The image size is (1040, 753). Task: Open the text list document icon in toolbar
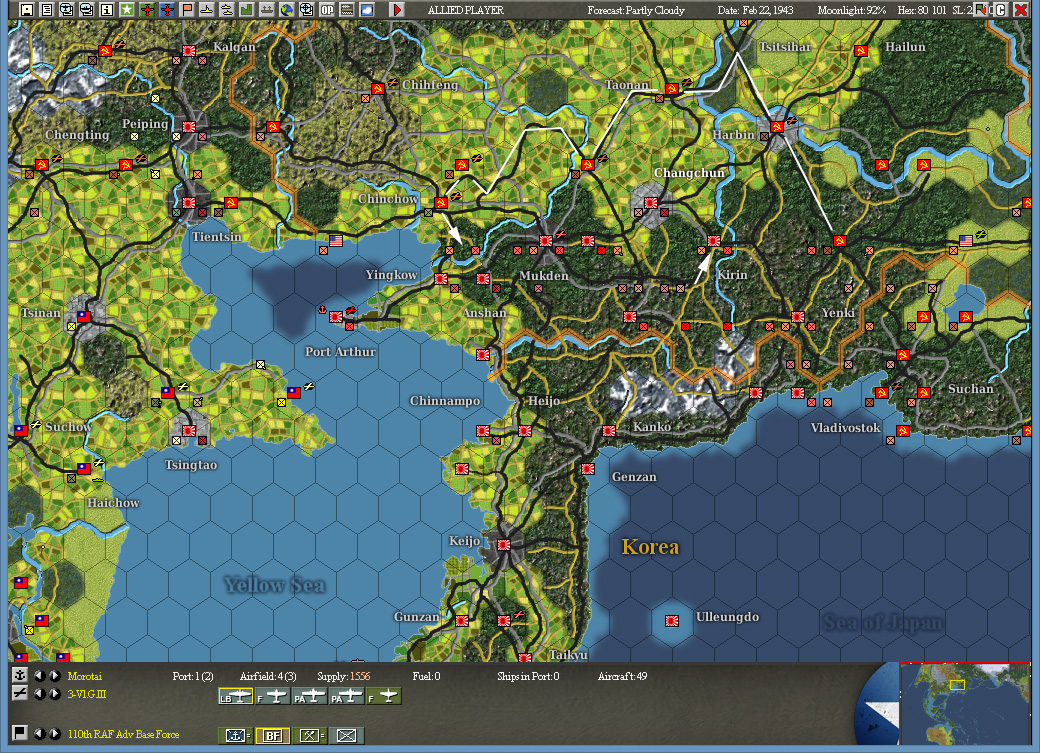[x=46, y=10]
